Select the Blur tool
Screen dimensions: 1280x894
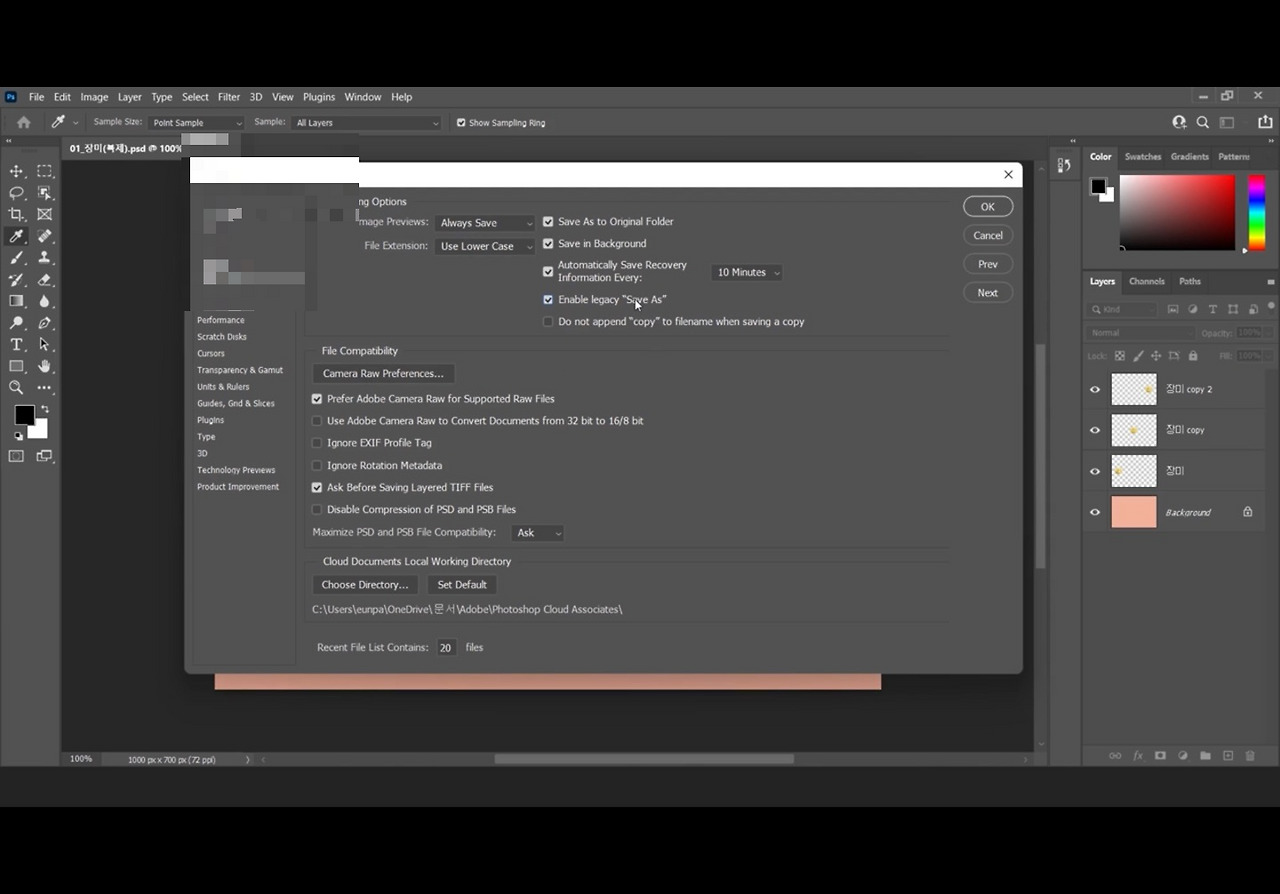pos(45,301)
